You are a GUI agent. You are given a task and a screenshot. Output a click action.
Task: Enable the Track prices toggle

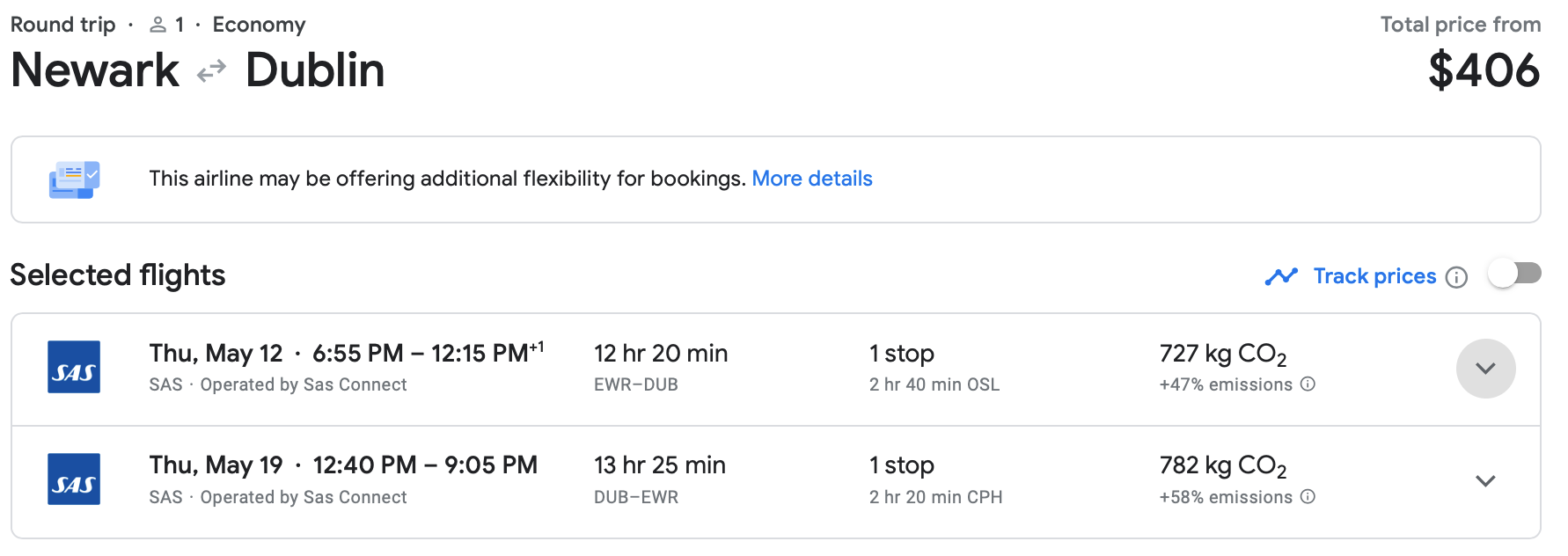tap(1514, 274)
